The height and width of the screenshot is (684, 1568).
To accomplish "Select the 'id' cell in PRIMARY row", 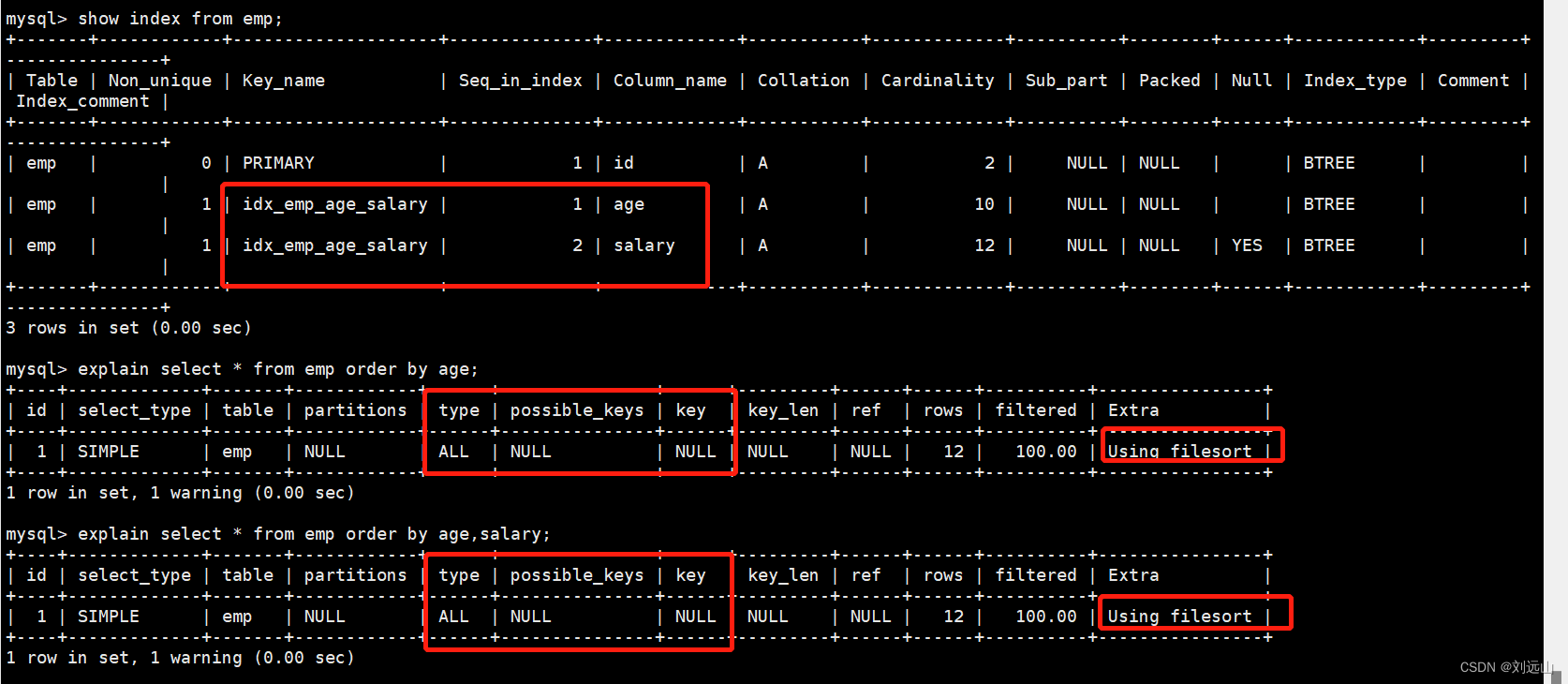I will 624,163.
